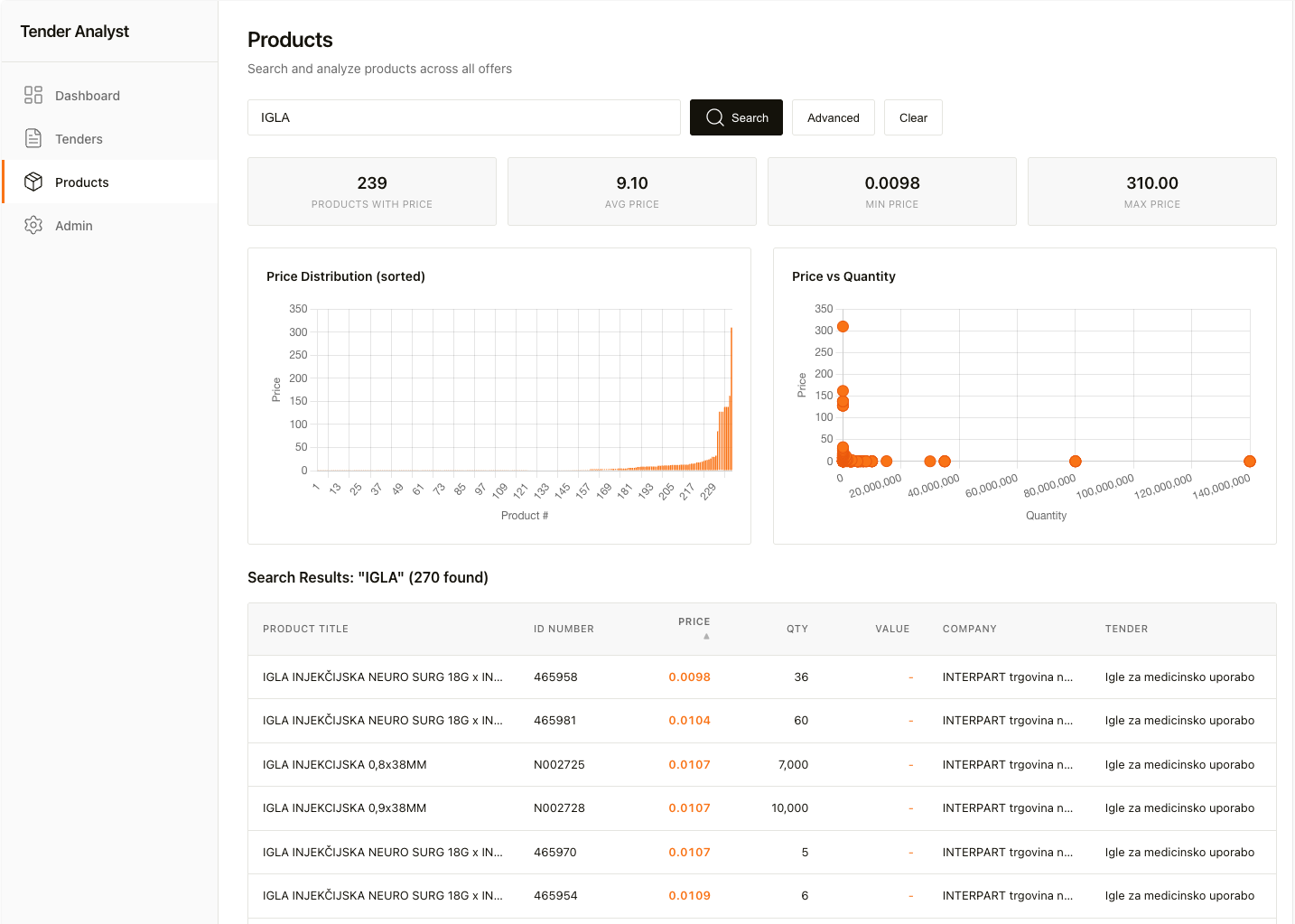Screen dimensions: 1295x924
Task: Sort by the PRODUCT TITLE column header
Action: [305, 629]
